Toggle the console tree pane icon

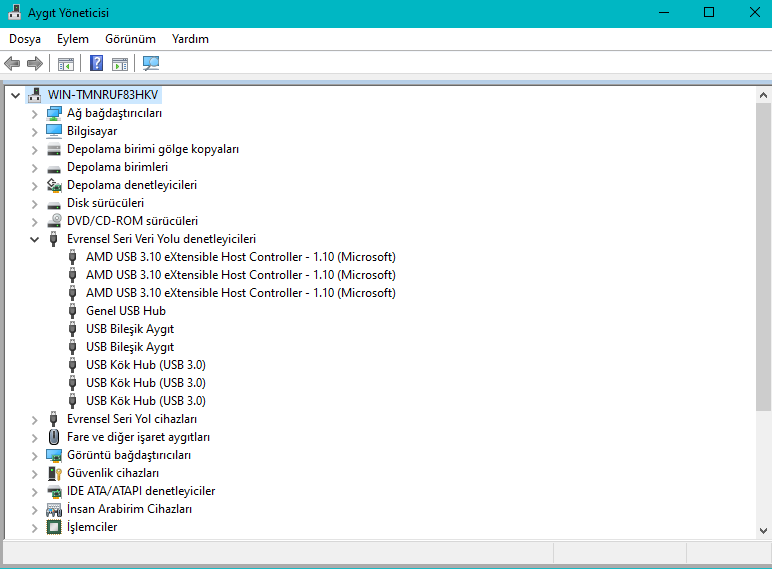coord(65,63)
